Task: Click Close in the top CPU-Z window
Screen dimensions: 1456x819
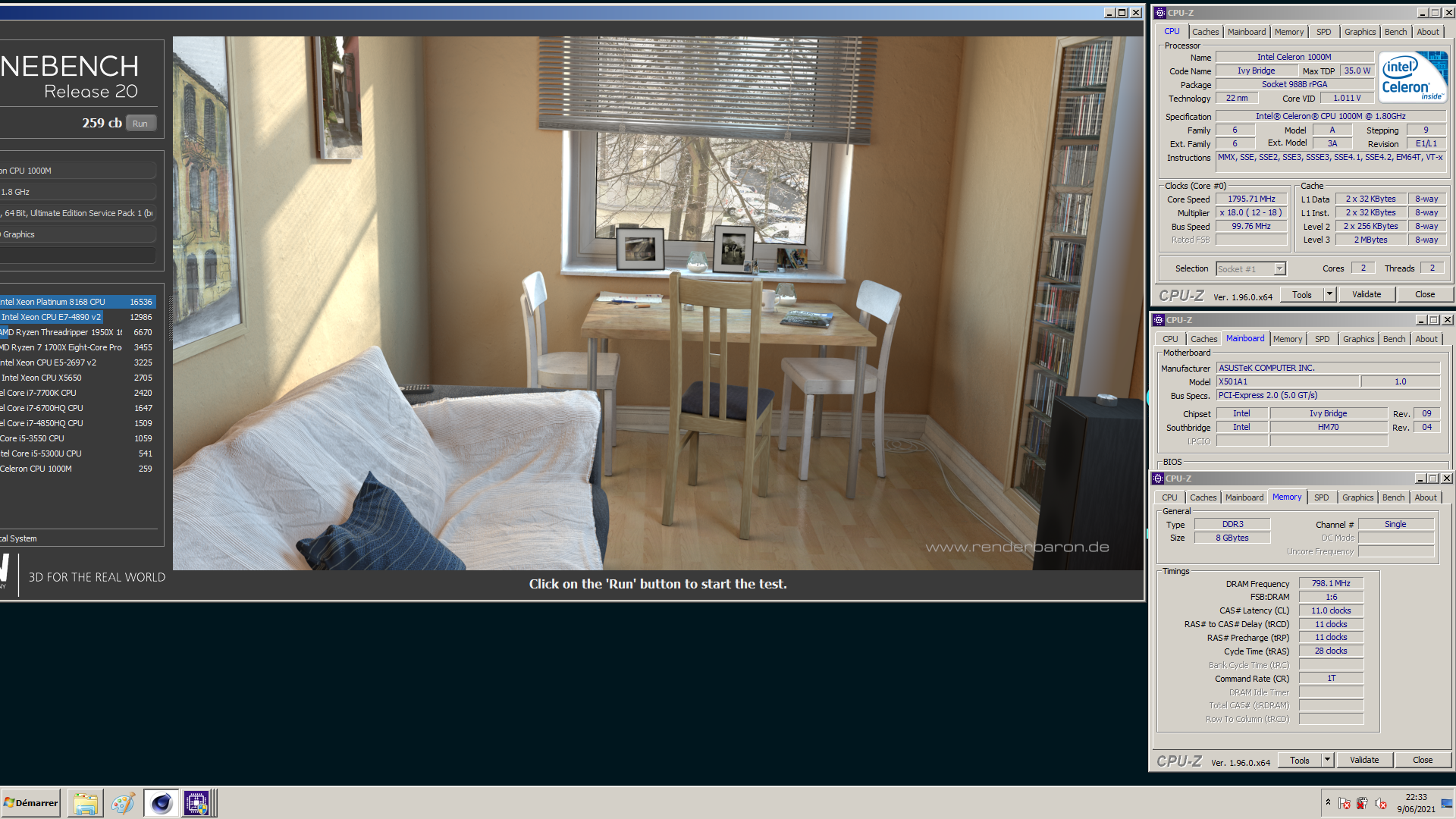Action: (1425, 294)
